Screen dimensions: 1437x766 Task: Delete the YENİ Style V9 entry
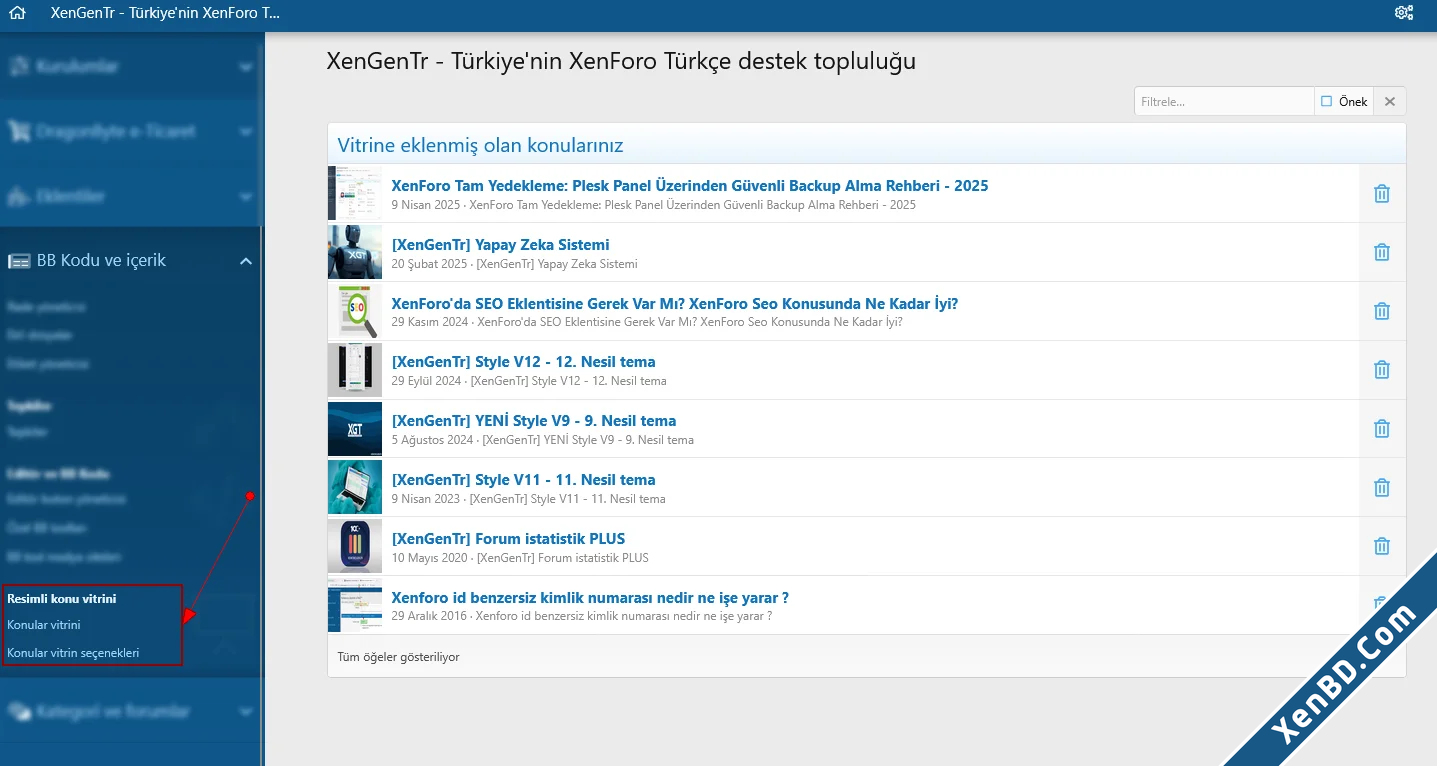[1381, 430]
